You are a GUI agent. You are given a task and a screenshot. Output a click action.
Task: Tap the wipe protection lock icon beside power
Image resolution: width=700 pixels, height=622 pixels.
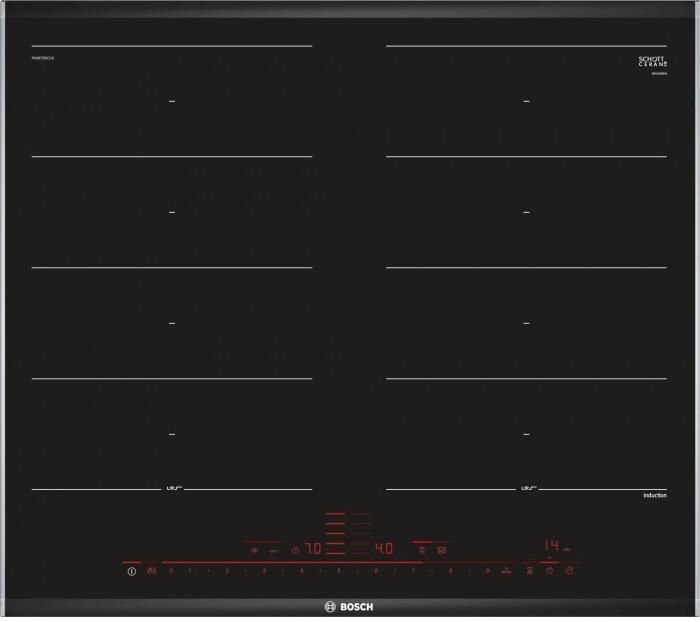click(152, 571)
